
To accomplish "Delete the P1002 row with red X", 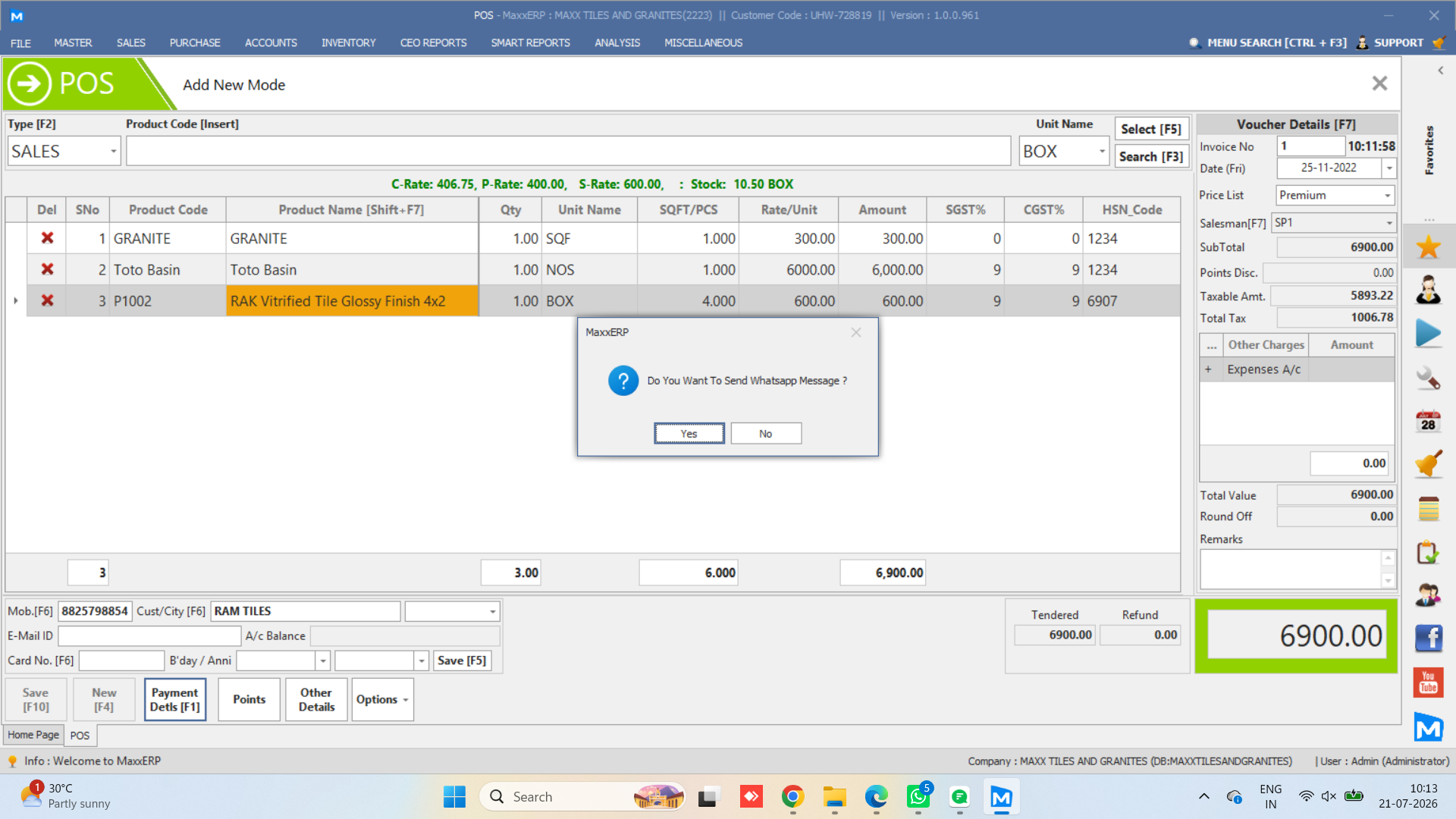I will [47, 300].
